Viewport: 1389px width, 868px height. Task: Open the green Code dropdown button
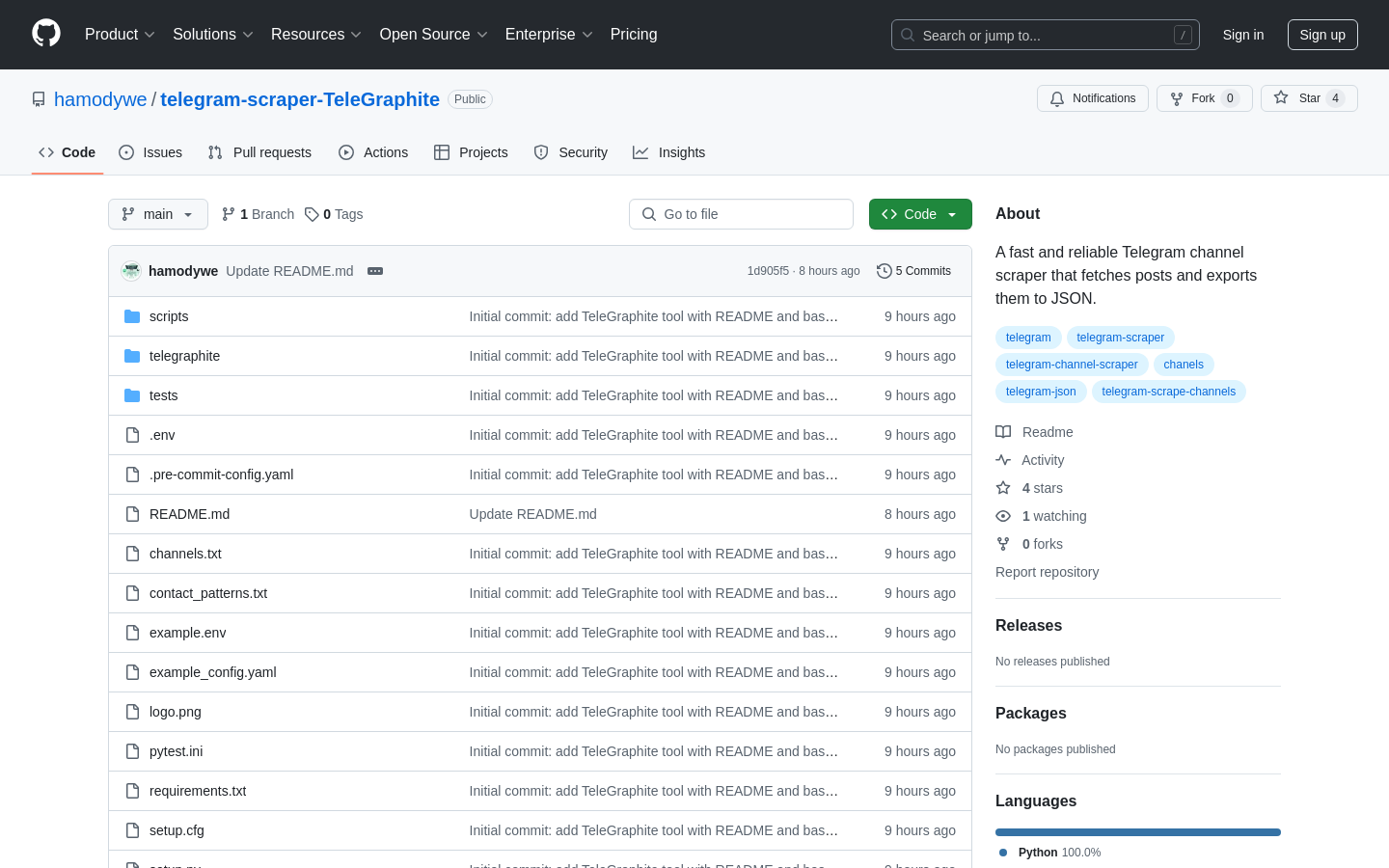(920, 214)
